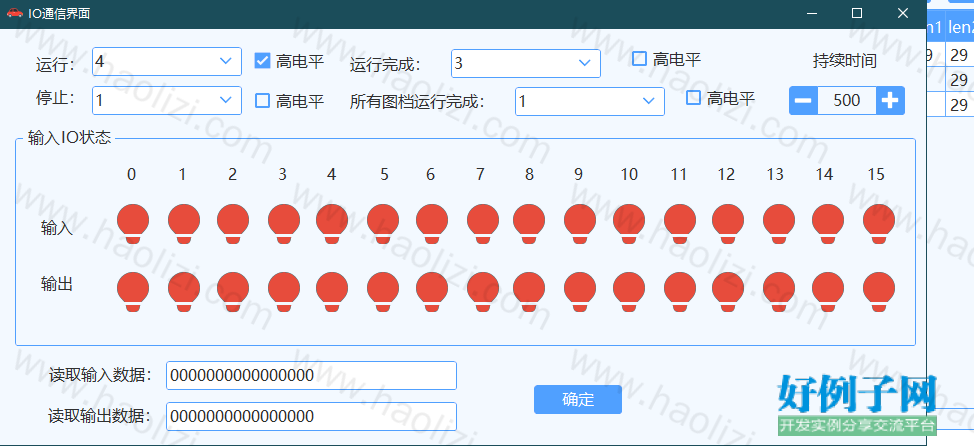Check 高电平 for 停止

[x=263, y=101]
